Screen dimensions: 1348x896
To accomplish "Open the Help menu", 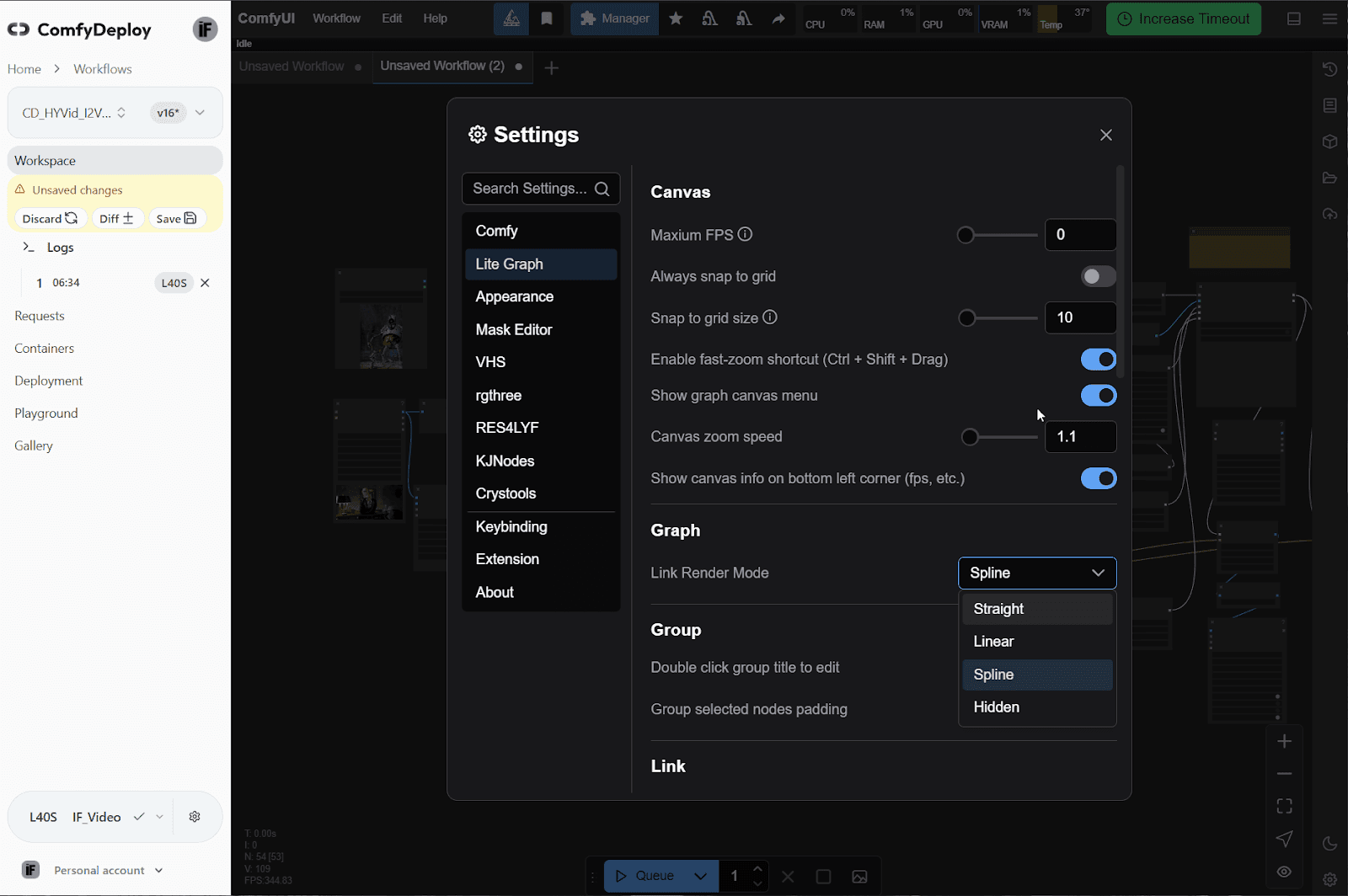I will point(435,19).
